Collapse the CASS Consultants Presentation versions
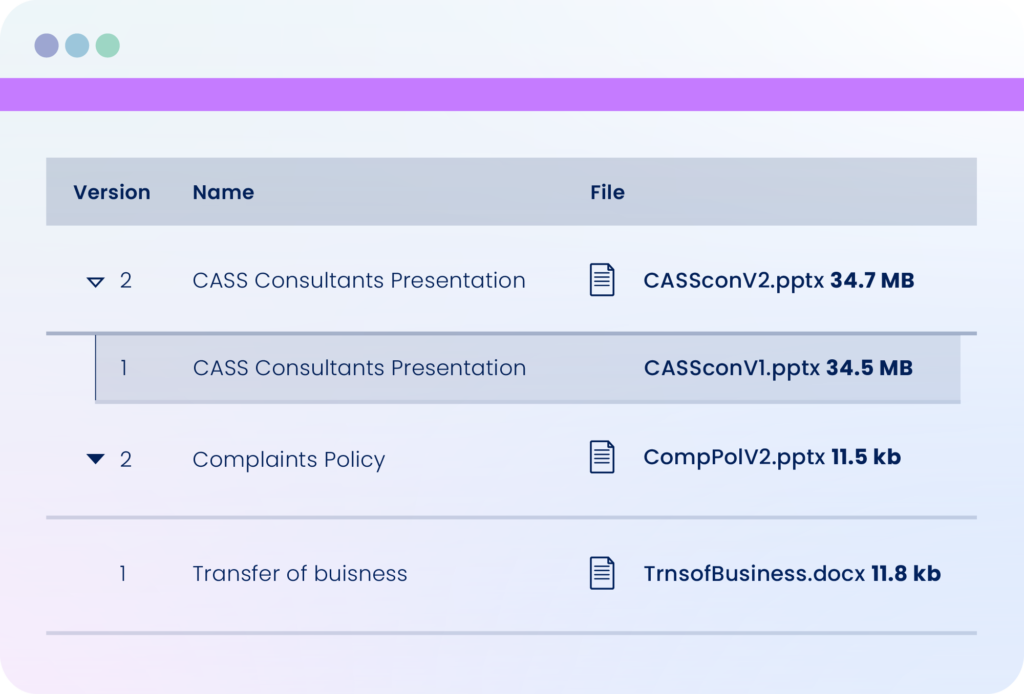1024x694 pixels. [95, 282]
